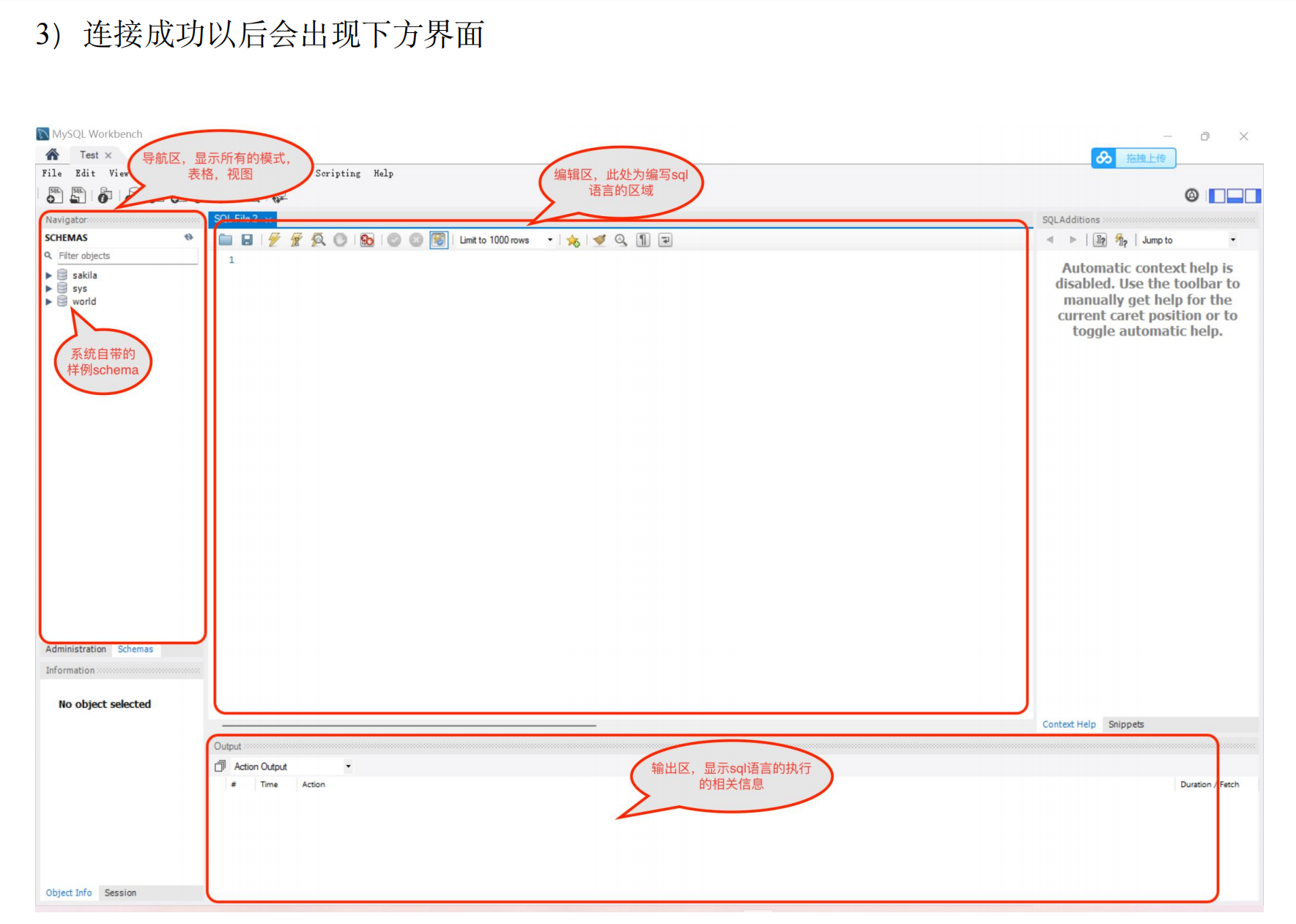Expand the sakila schema
The width and height of the screenshot is (1296, 924).
pyautogui.click(x=49, y=276)
